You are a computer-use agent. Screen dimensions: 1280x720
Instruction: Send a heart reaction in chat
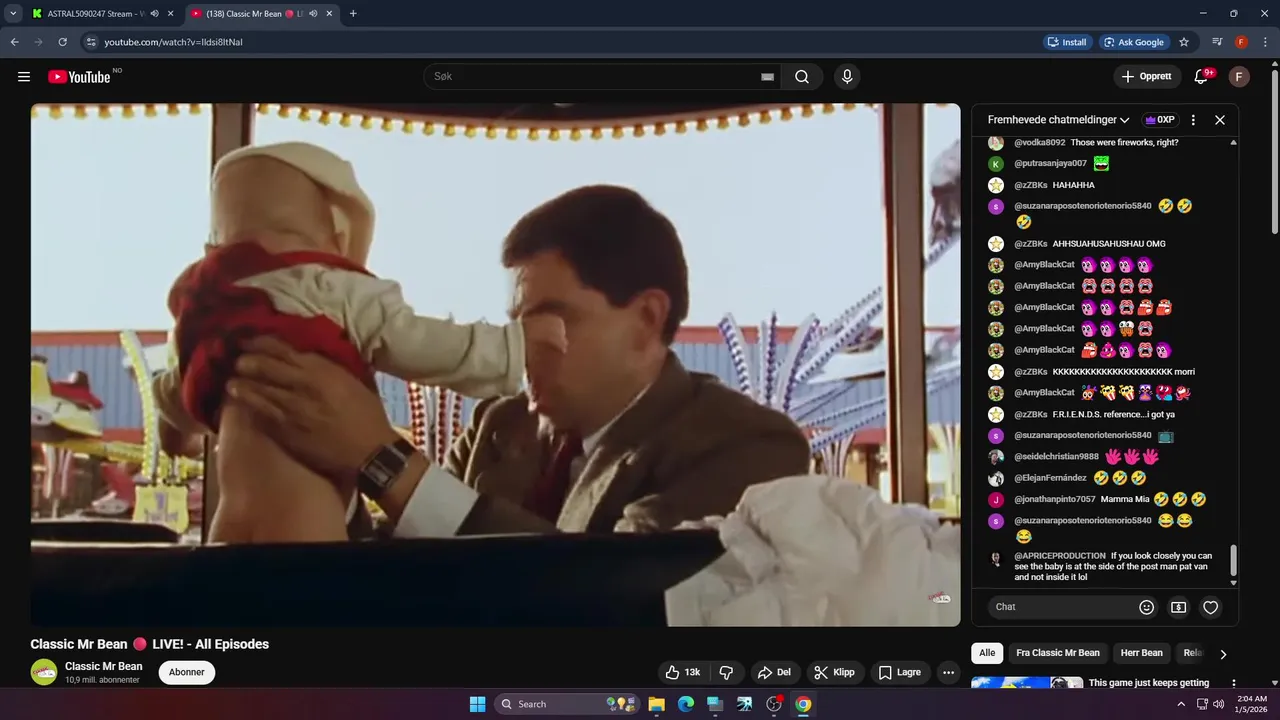click(1211, 607)
